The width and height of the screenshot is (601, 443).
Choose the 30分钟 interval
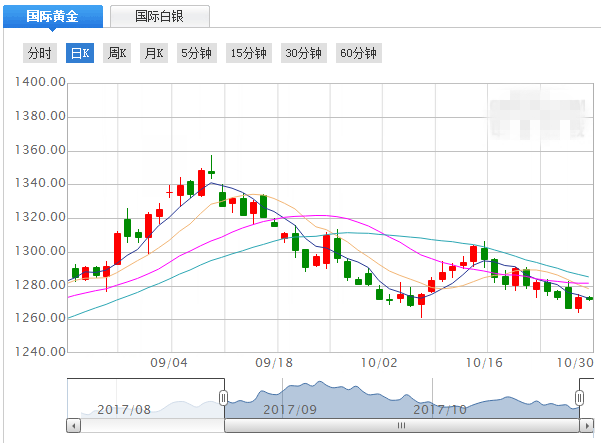(x=303, y=53)
